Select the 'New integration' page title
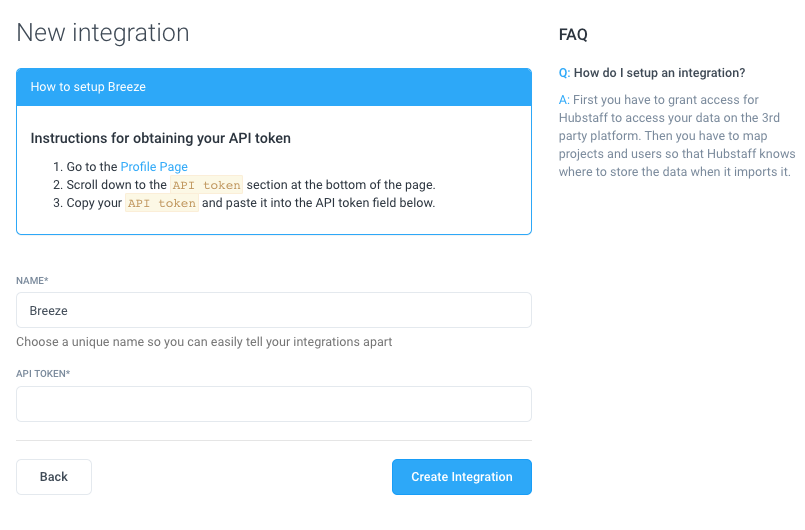Screen dimensions: 805x530 [x=103, y=32]
